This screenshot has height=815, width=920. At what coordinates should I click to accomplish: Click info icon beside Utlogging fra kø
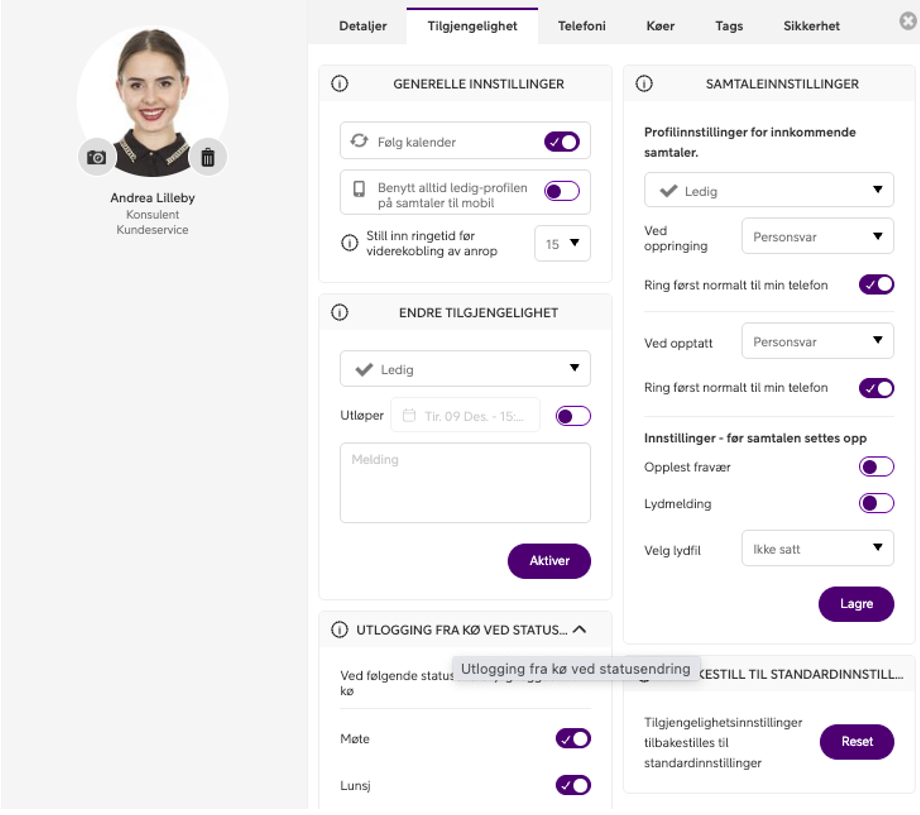[x=339, y=630]
